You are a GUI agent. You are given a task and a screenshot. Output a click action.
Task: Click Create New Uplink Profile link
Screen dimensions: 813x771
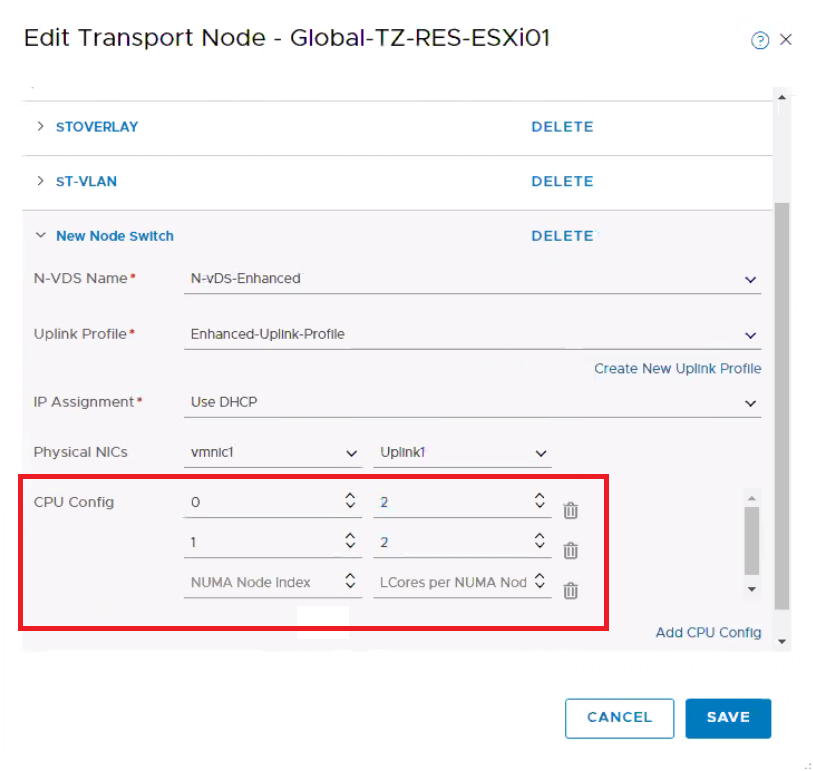click(x=677, y=369)
